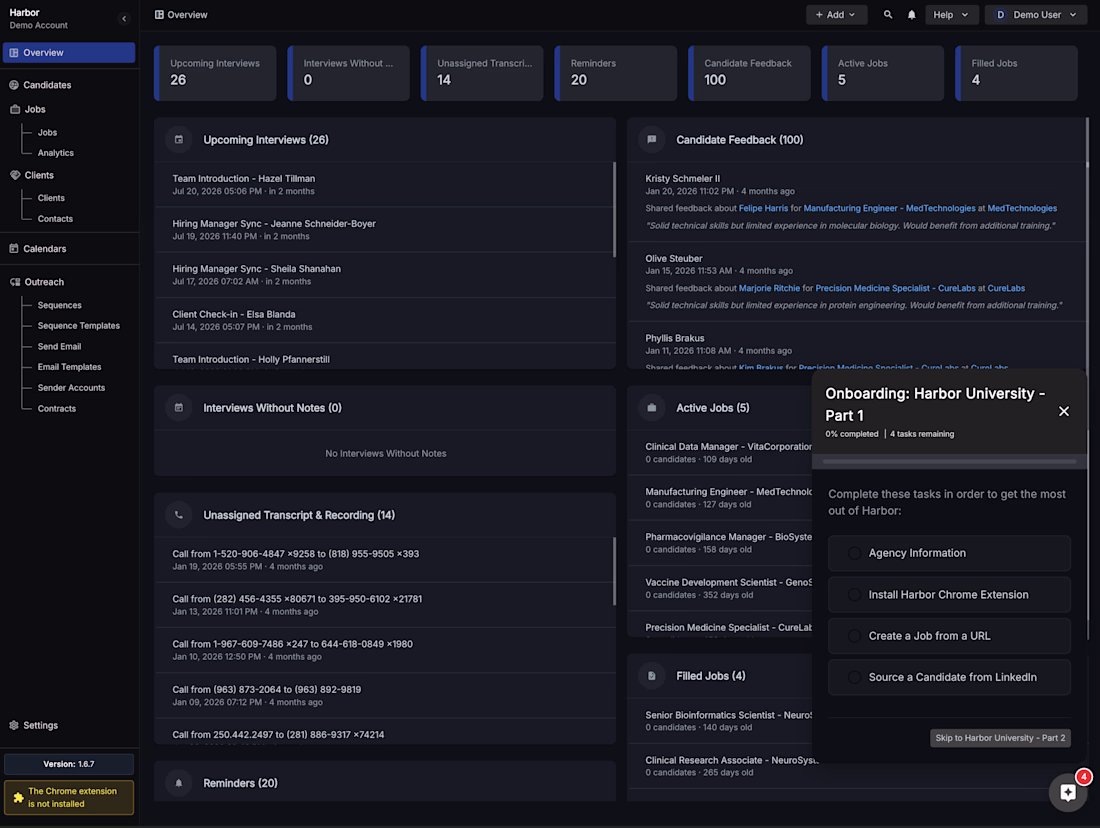The height and width of the screenshot is (828, 1100).
Task: Click the Reminders 20 stat card
Action: click(615, 73)
